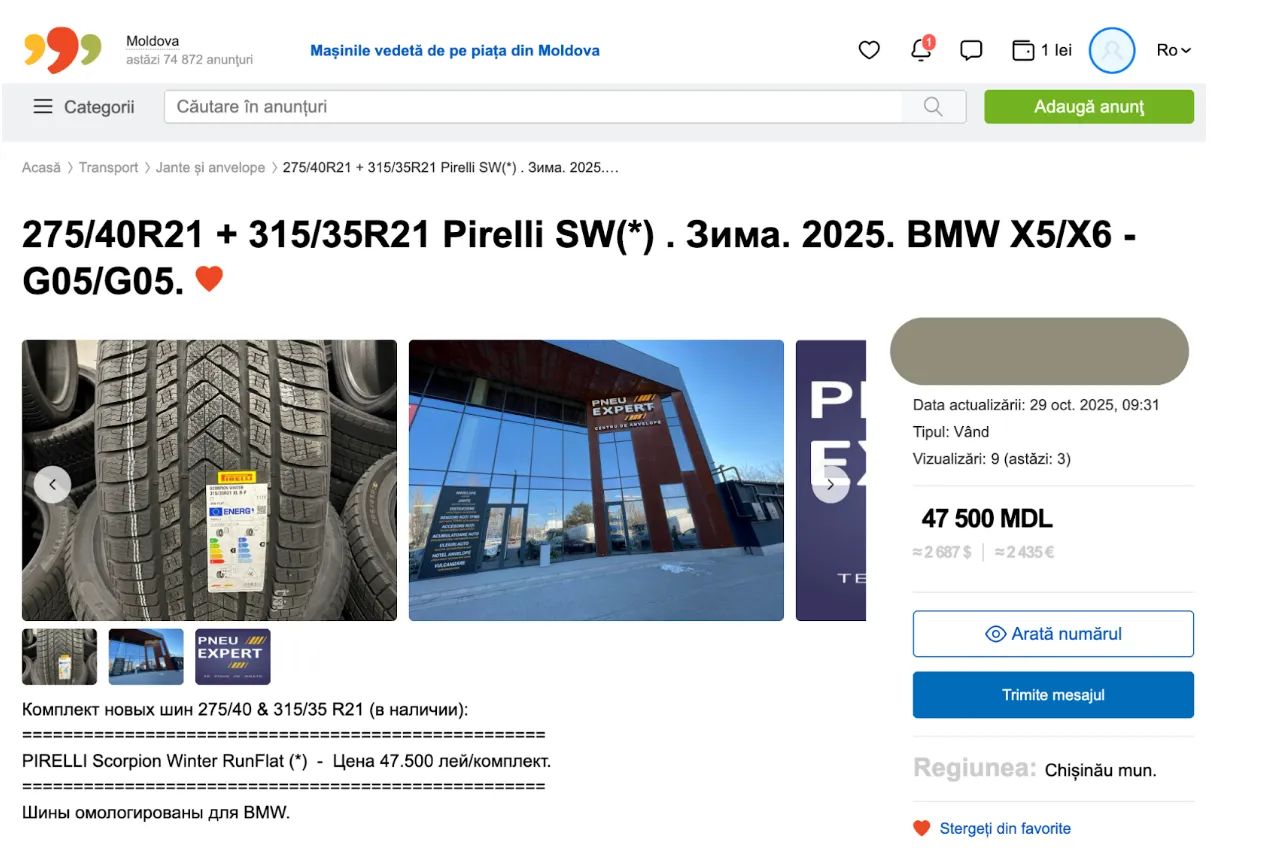The width and height of the screenshot is (1270, 856).
Task: Click the search magnifier button
Action: click(934, 107)
